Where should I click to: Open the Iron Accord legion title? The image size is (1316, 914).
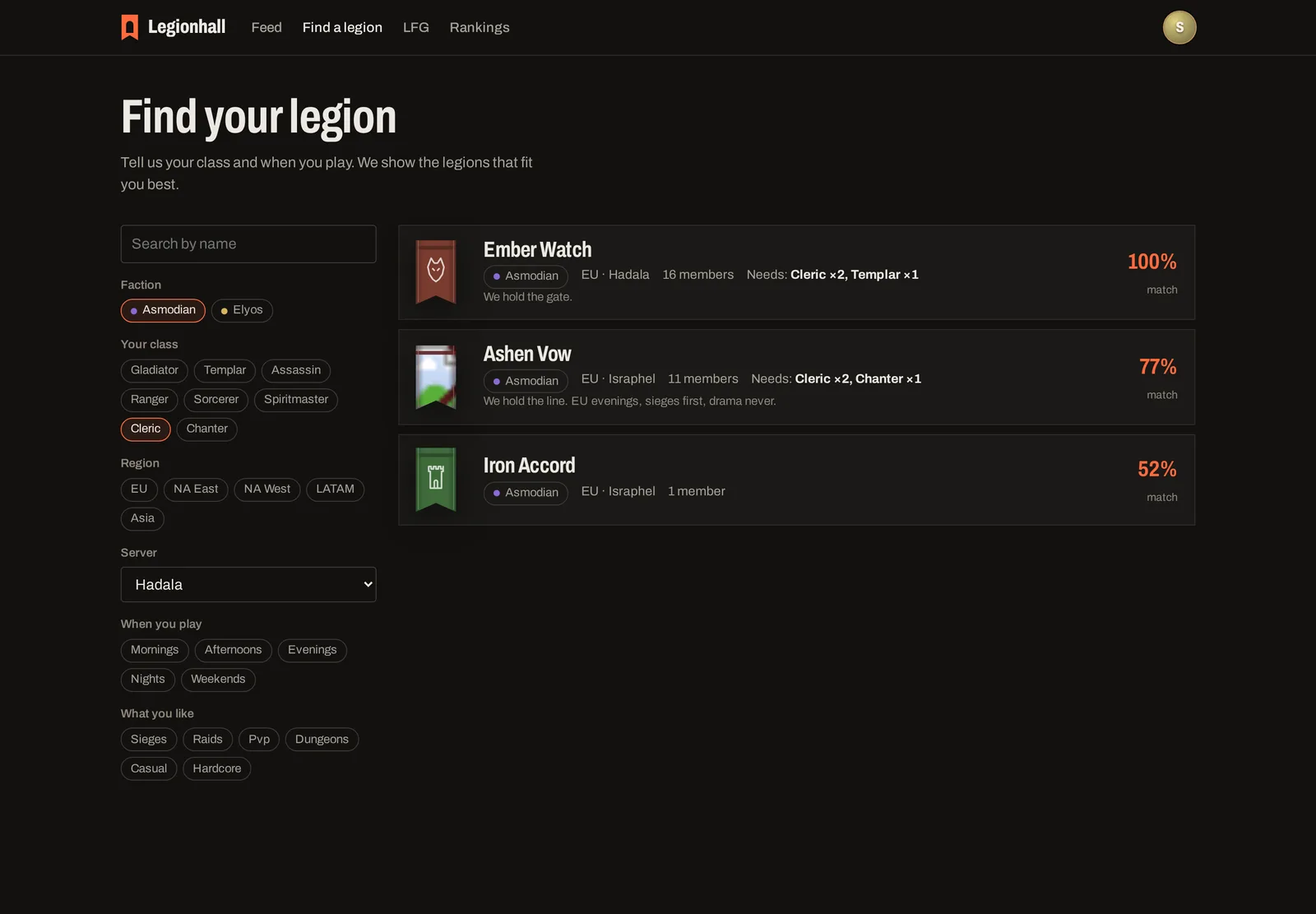529,466
